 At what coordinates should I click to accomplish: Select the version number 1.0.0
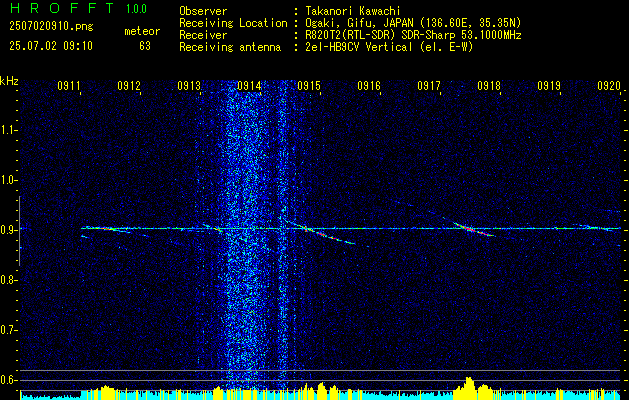coord(136,8)
